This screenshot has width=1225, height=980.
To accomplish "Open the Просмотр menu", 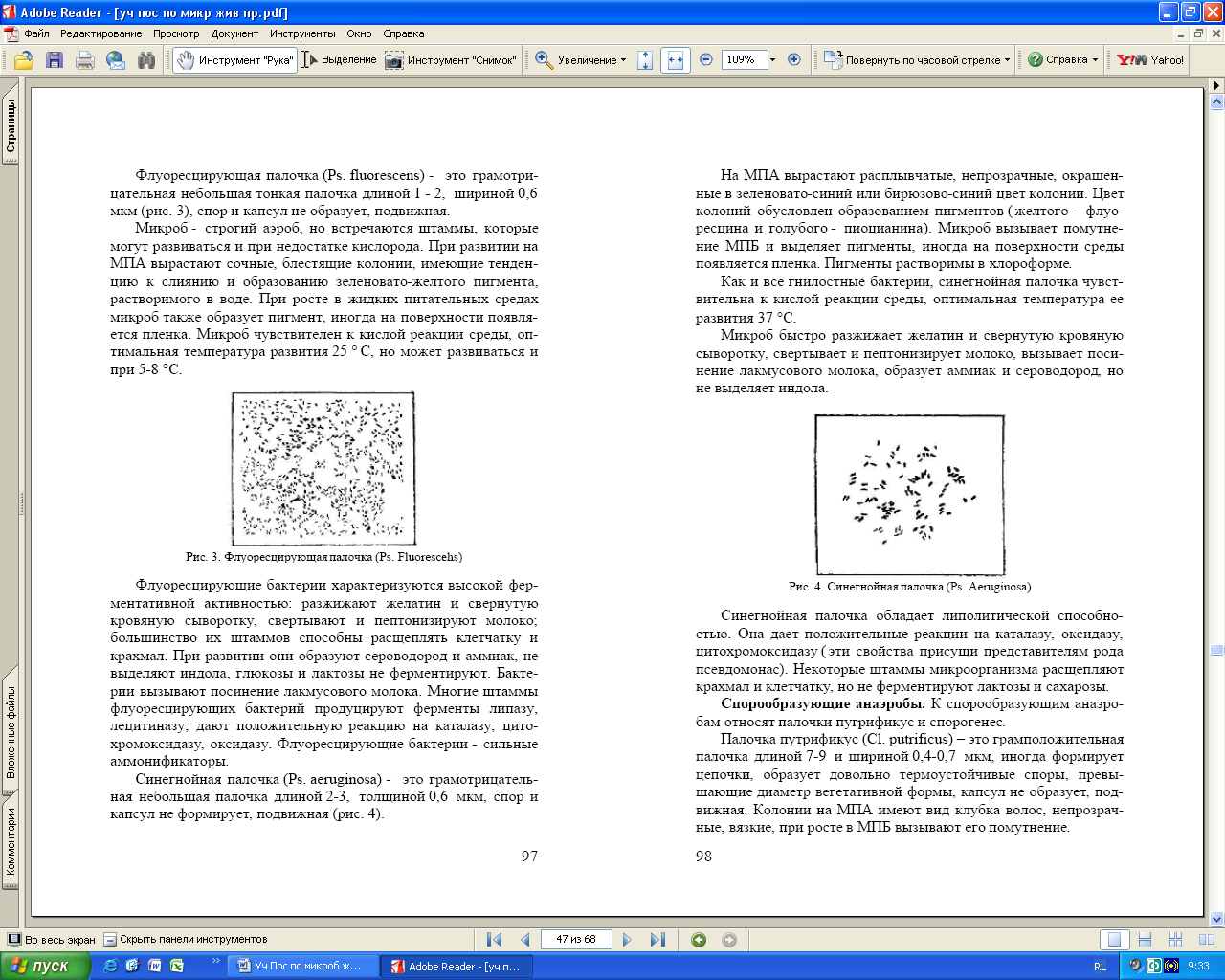I will pos(176,33).
